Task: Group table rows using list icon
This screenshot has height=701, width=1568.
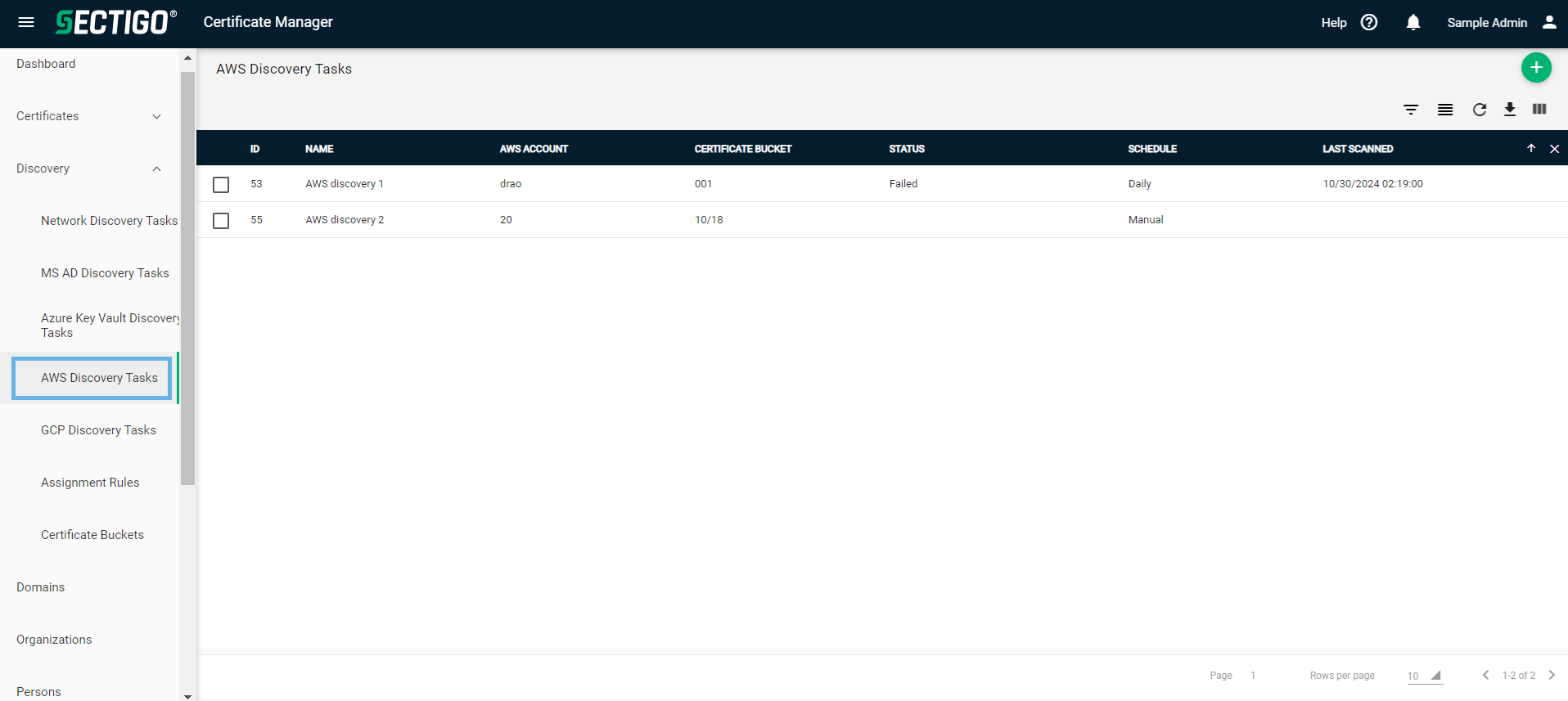Action: [x=1445, y=110]
